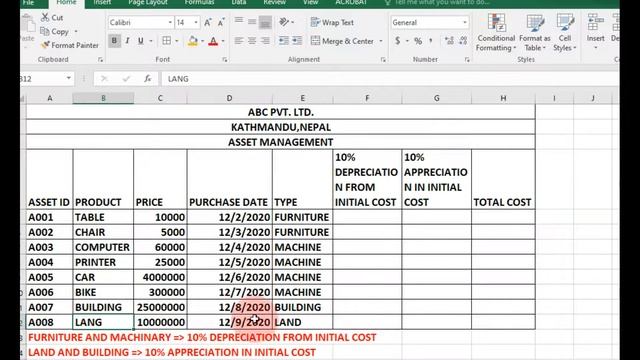
Task: Center text horizontally in the cell
Action: (252, 40)
